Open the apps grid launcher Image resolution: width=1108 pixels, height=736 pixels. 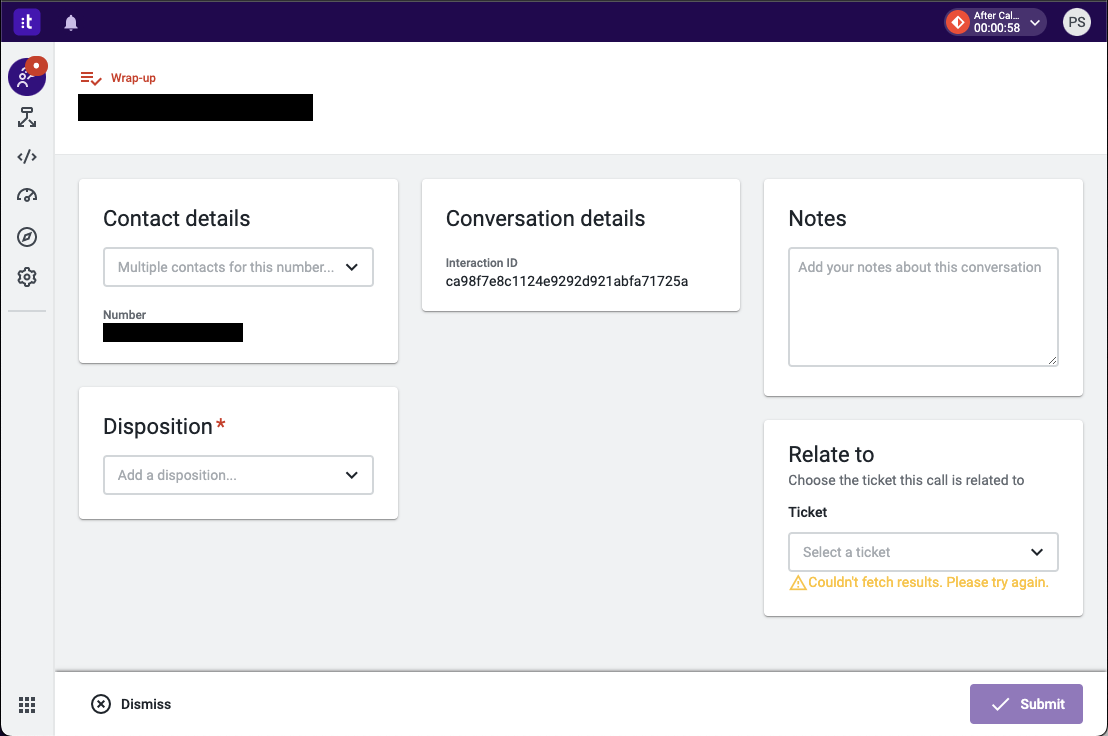pos(27,705)
